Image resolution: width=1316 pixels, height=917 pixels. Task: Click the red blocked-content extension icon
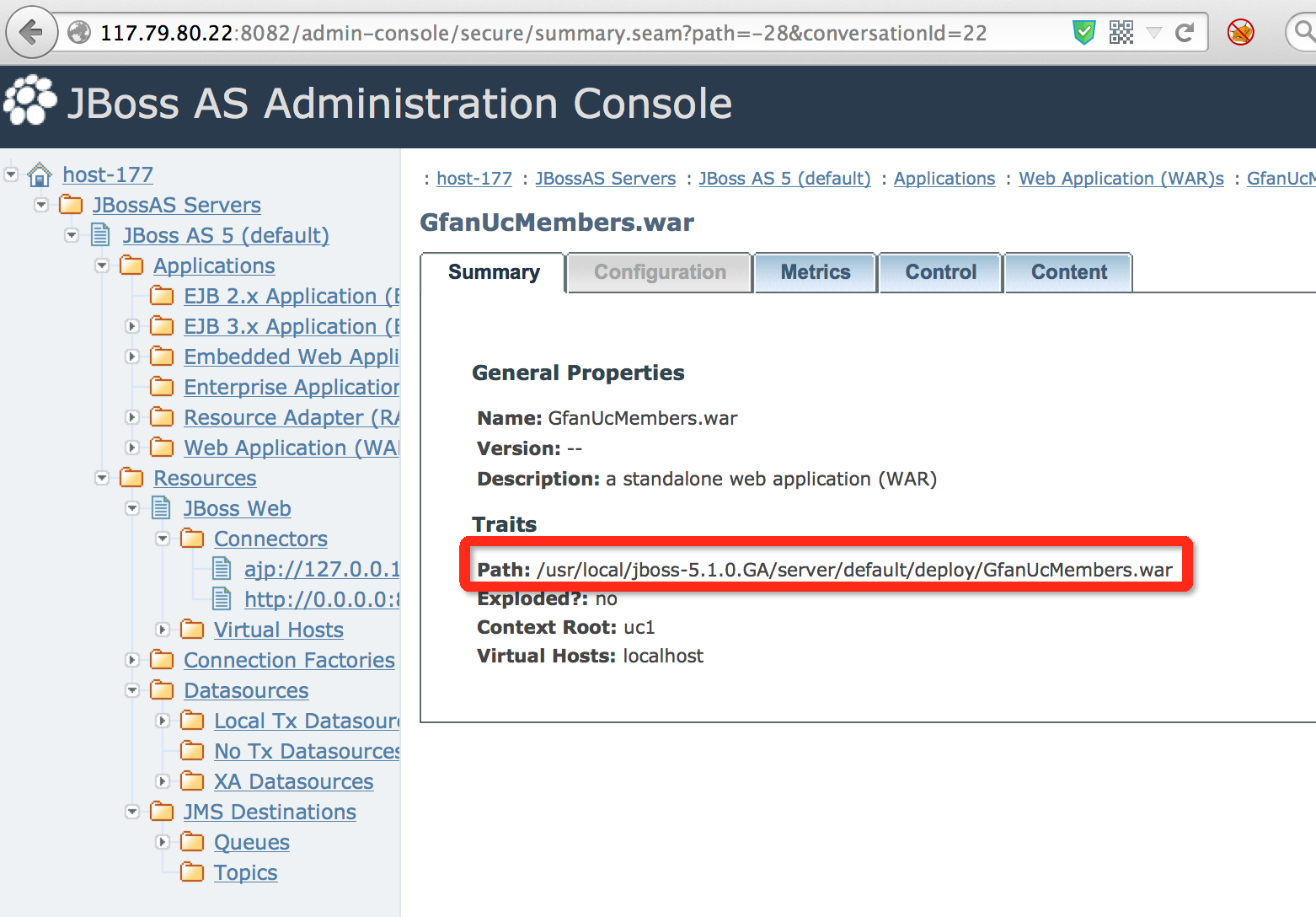click(x=1240, y=33)
